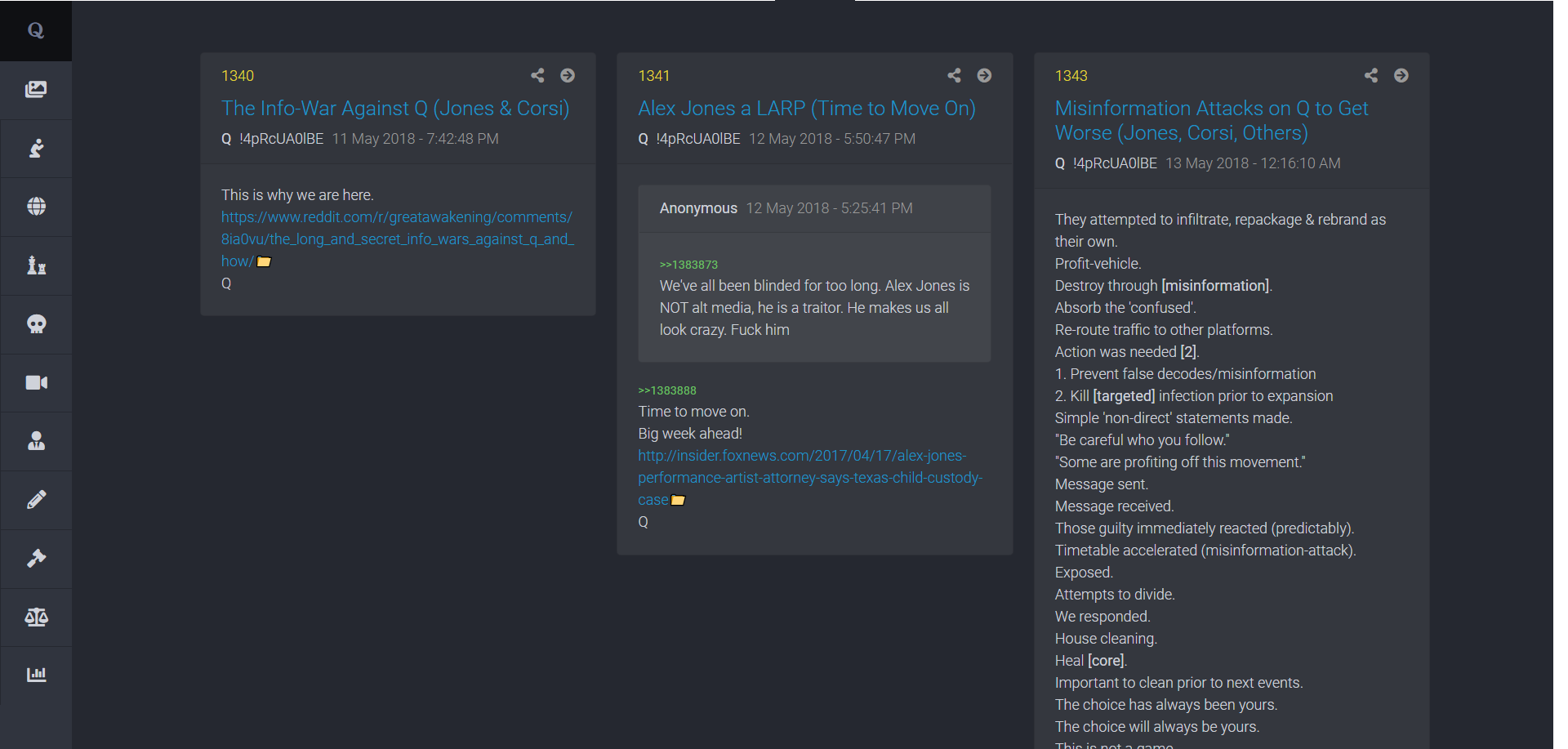
Task: Open "The Info-War Against Q" post title
Action: click(x=395, y=109)
